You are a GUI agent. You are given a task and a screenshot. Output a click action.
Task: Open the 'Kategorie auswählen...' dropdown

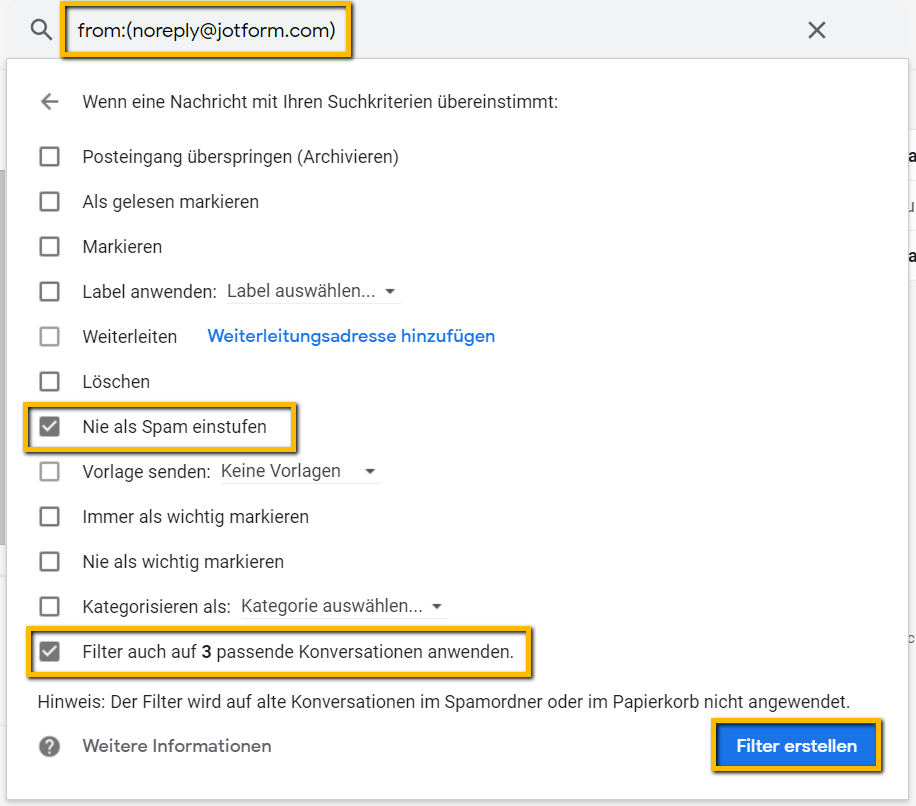pyautogui.click(x=342, y=607)
